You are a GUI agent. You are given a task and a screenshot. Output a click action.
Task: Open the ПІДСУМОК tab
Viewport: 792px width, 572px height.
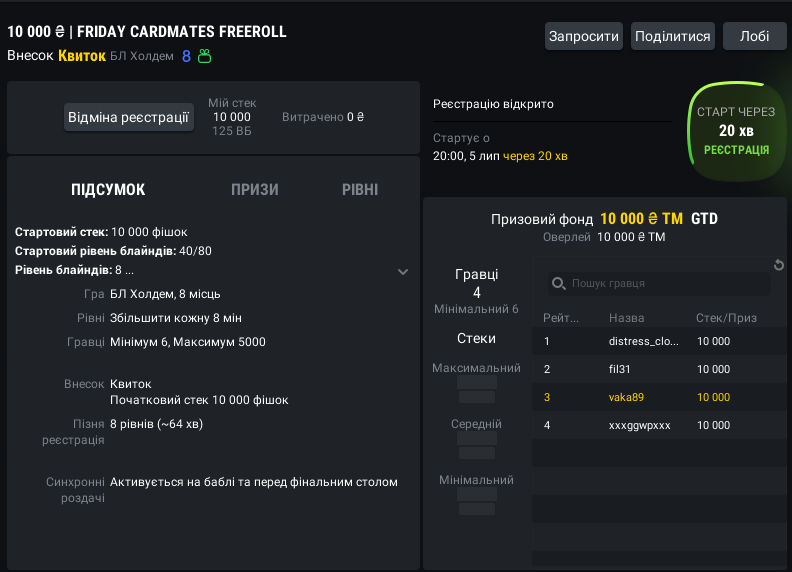click(x=108, y=190)
